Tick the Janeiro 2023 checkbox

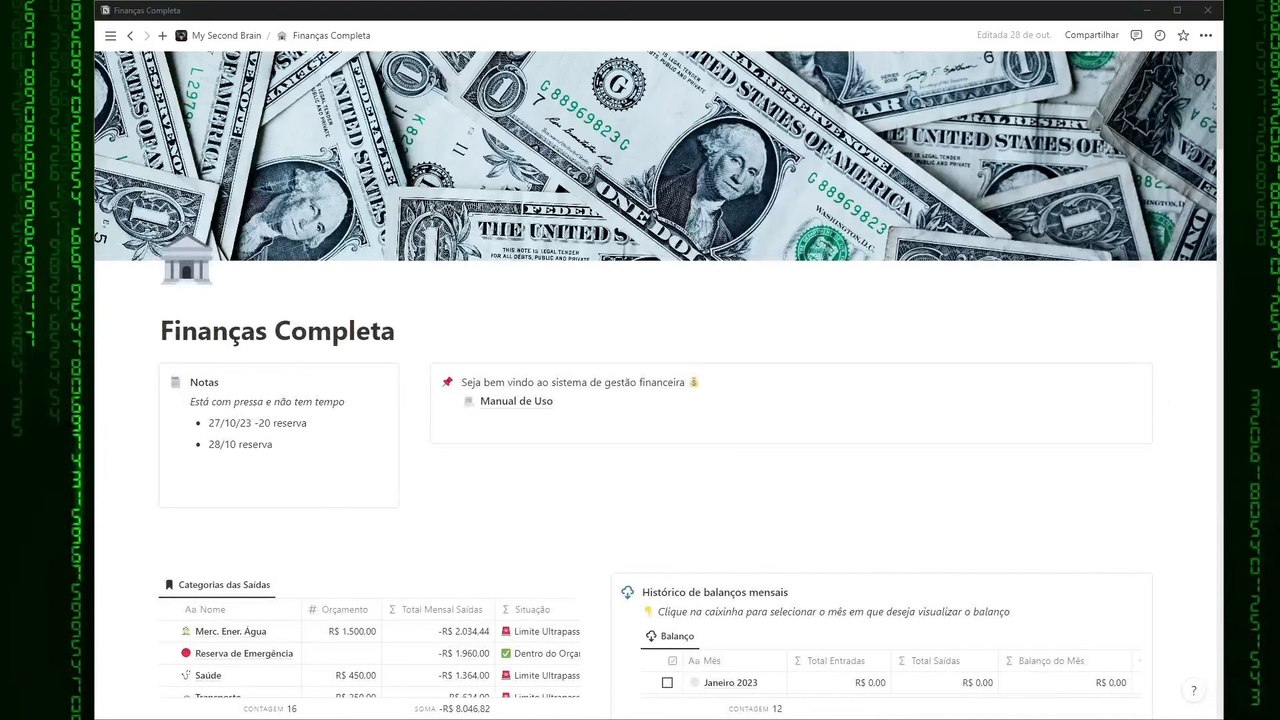[x=667, y=683]
